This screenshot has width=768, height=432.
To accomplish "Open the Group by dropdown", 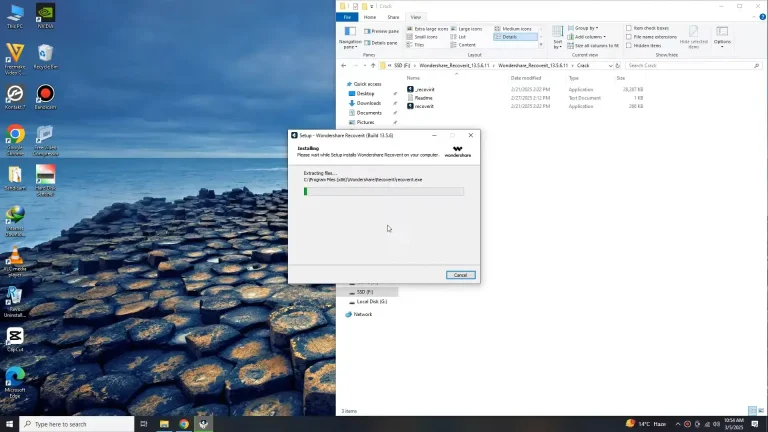I will (x=583, y=28).
